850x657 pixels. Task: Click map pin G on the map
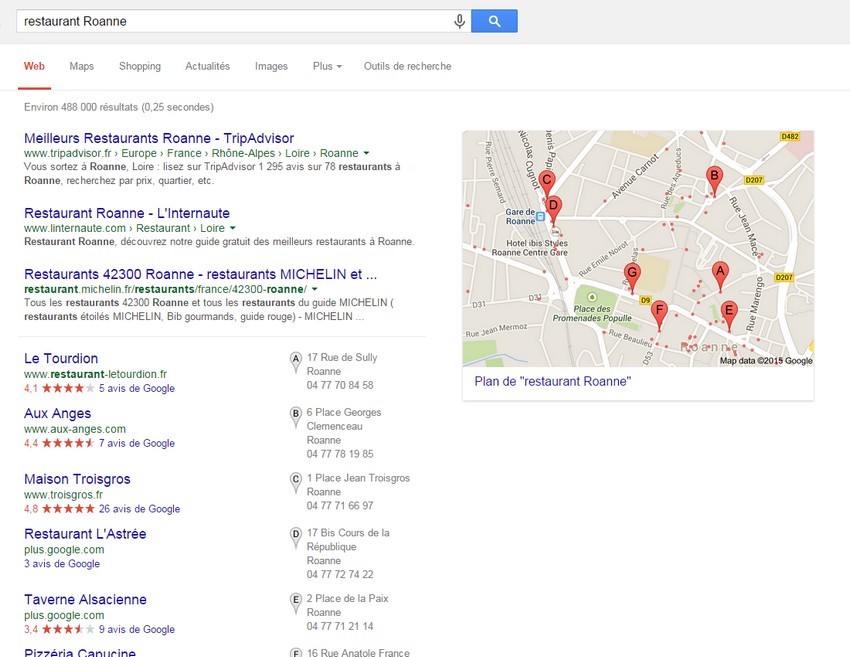pyautogui.click(x=632, y=277)
